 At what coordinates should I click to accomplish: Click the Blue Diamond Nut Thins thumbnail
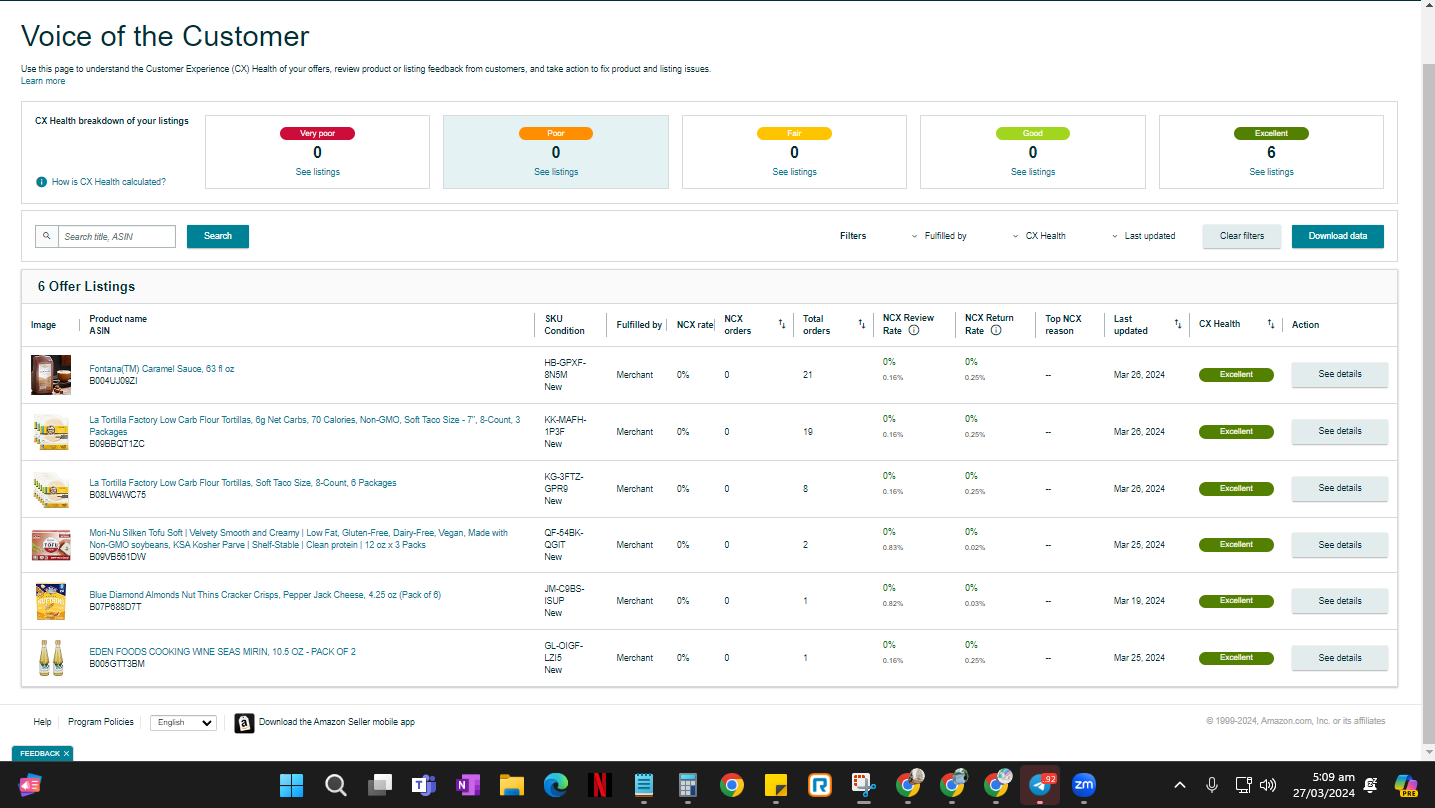(x=51, y=601)
